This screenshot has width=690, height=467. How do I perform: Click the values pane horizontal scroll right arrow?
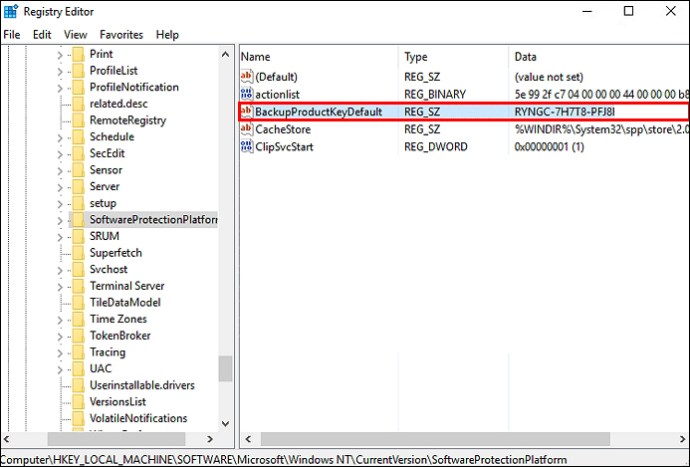tap(682, 439)
